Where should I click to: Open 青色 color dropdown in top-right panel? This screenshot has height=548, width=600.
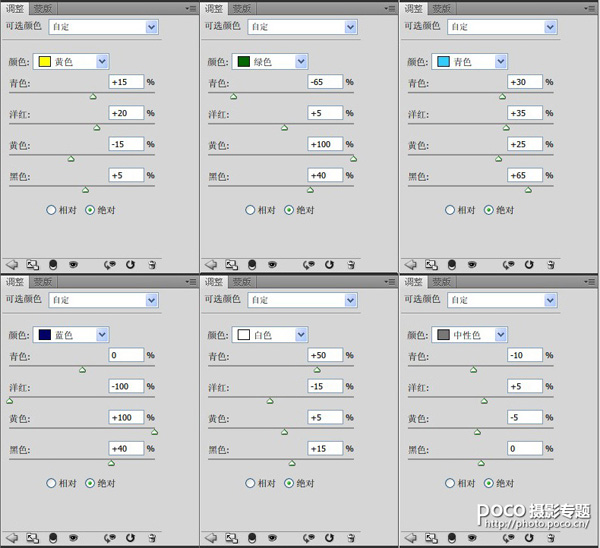[470, 62]
